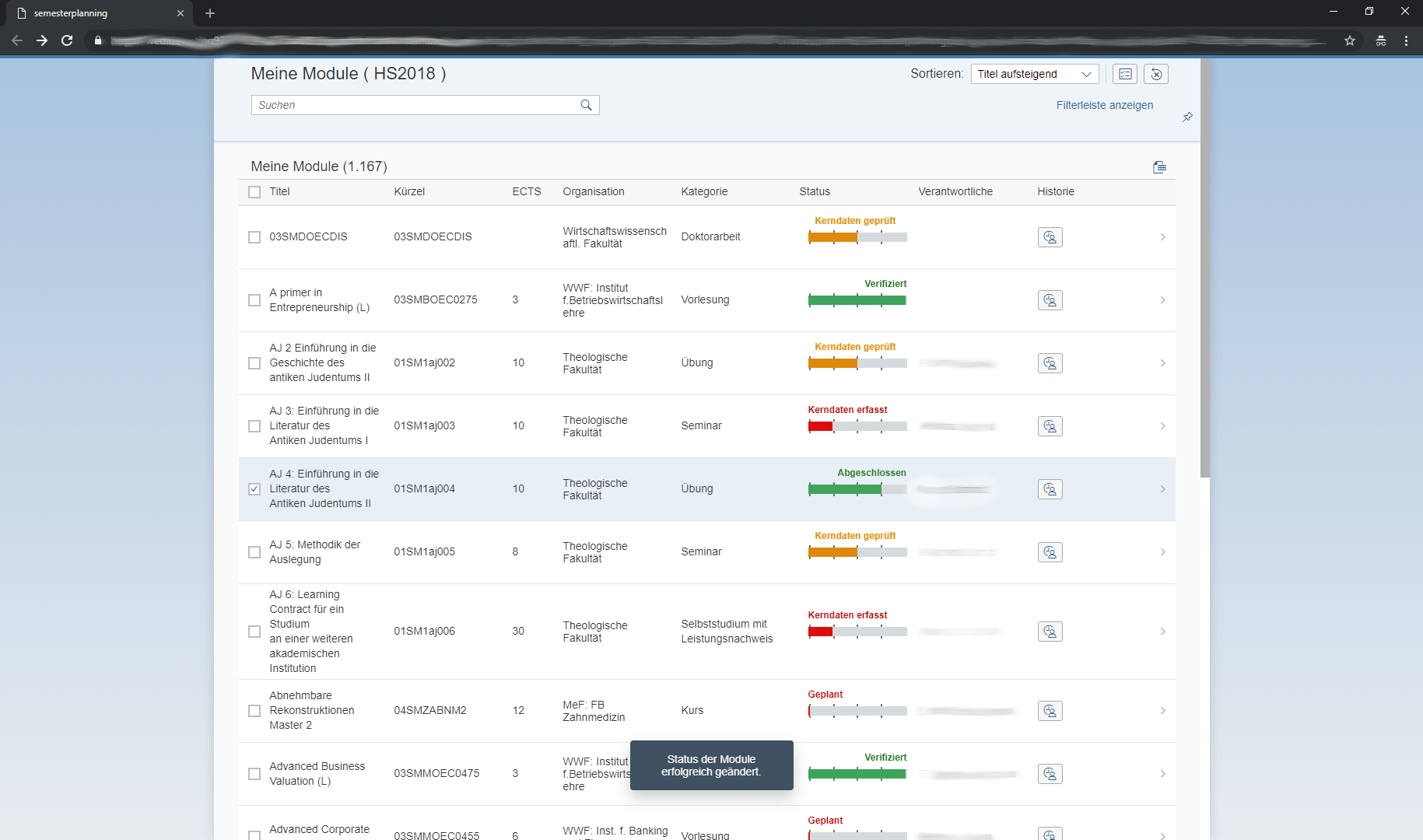The height and width of the screenshot is (840, 1423).
Task: Click the Filterleiste anzeigen link
Action: 1104,105
